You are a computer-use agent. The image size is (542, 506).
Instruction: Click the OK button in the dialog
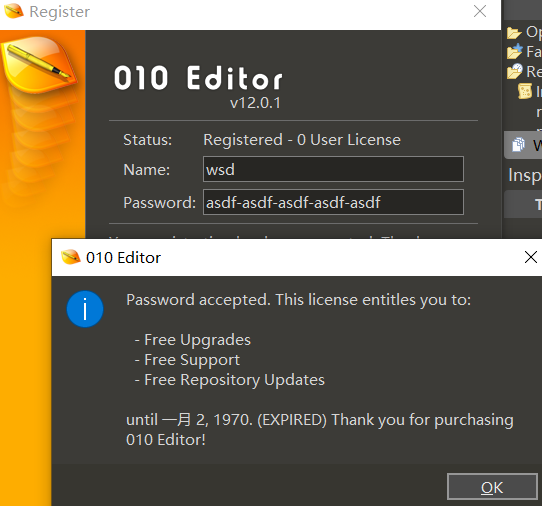click(x=492, y=487)
